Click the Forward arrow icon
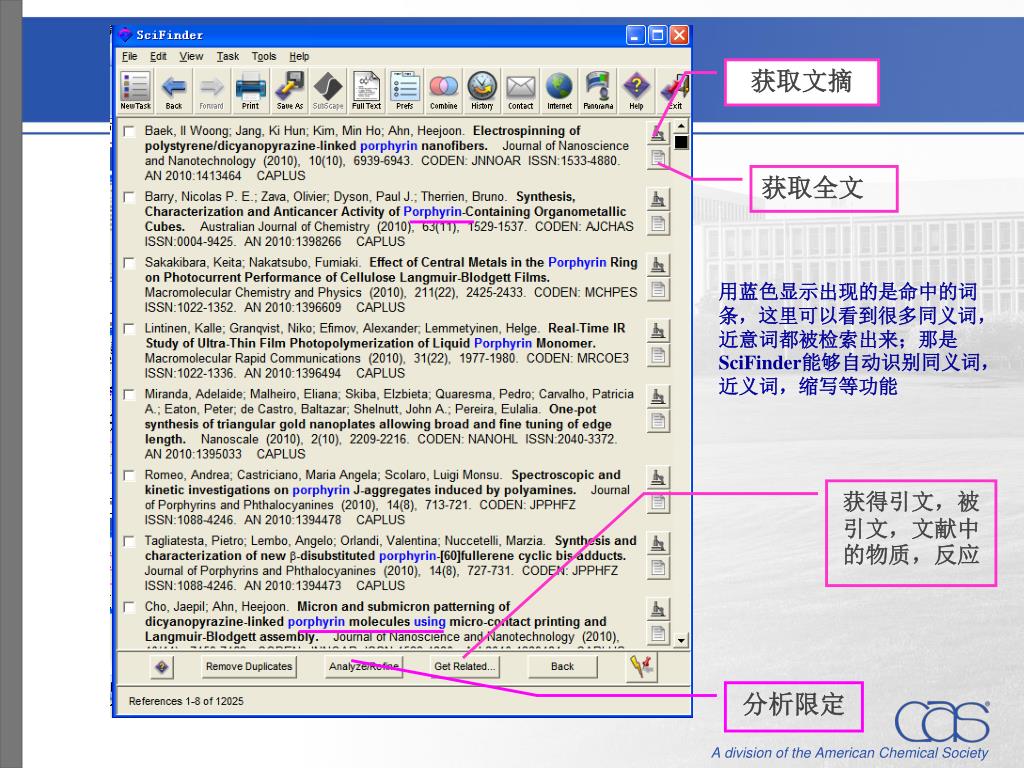1024x768 pixels. pyautogui.click(x=212, y=91)
